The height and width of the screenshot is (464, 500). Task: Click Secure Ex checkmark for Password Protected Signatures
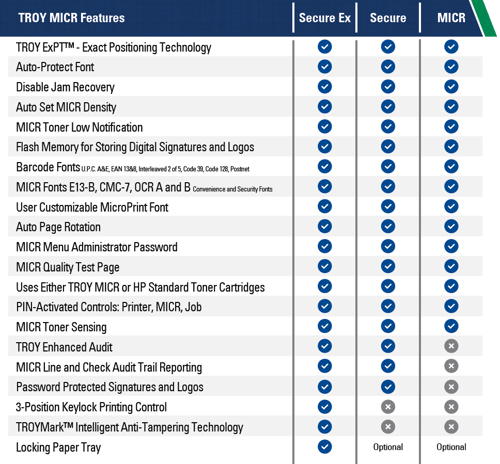coord(325,387)
